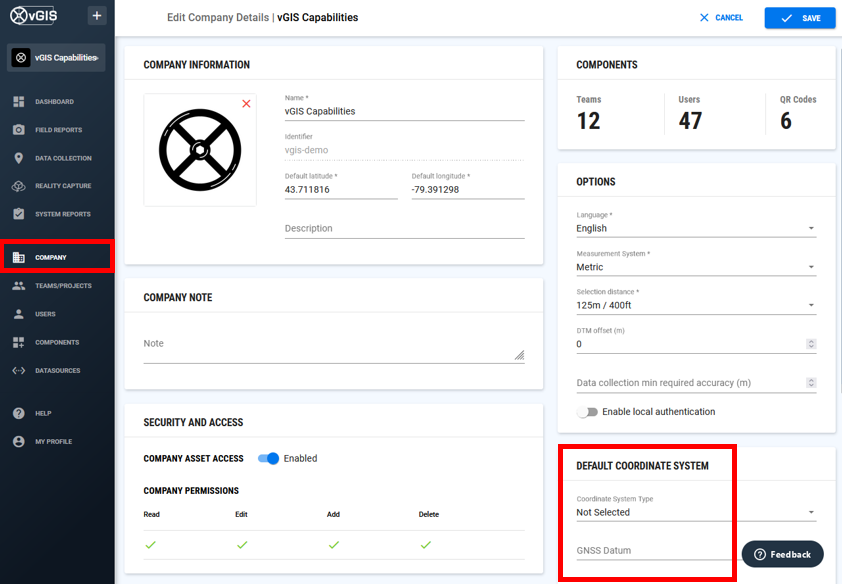The width and height of the screenshot is (842, 584).
Task: Open Reality Capture menu item
Action: click(63, 186)
